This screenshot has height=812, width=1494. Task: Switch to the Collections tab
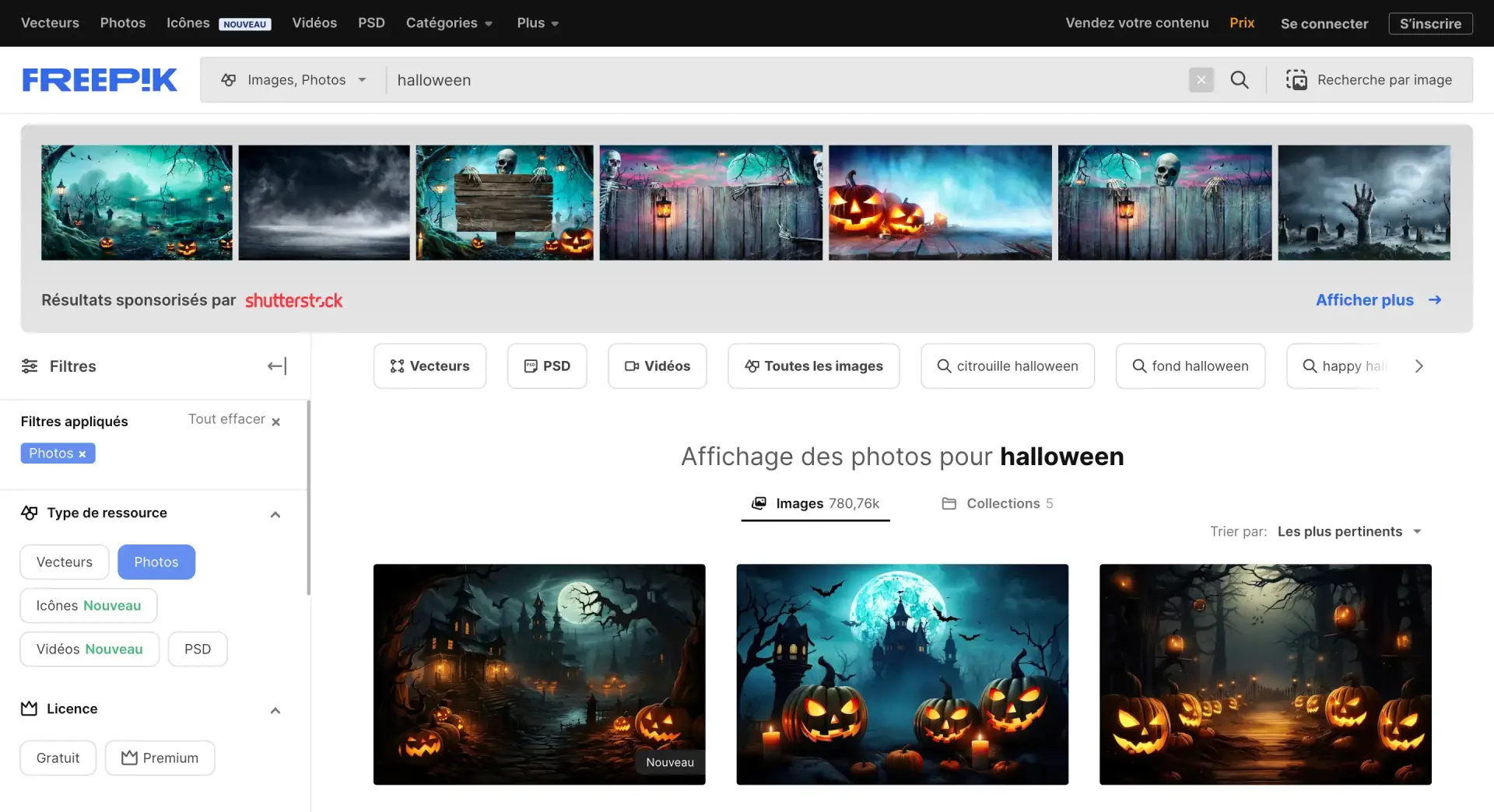pyautogui.click(x=998, y=504)
